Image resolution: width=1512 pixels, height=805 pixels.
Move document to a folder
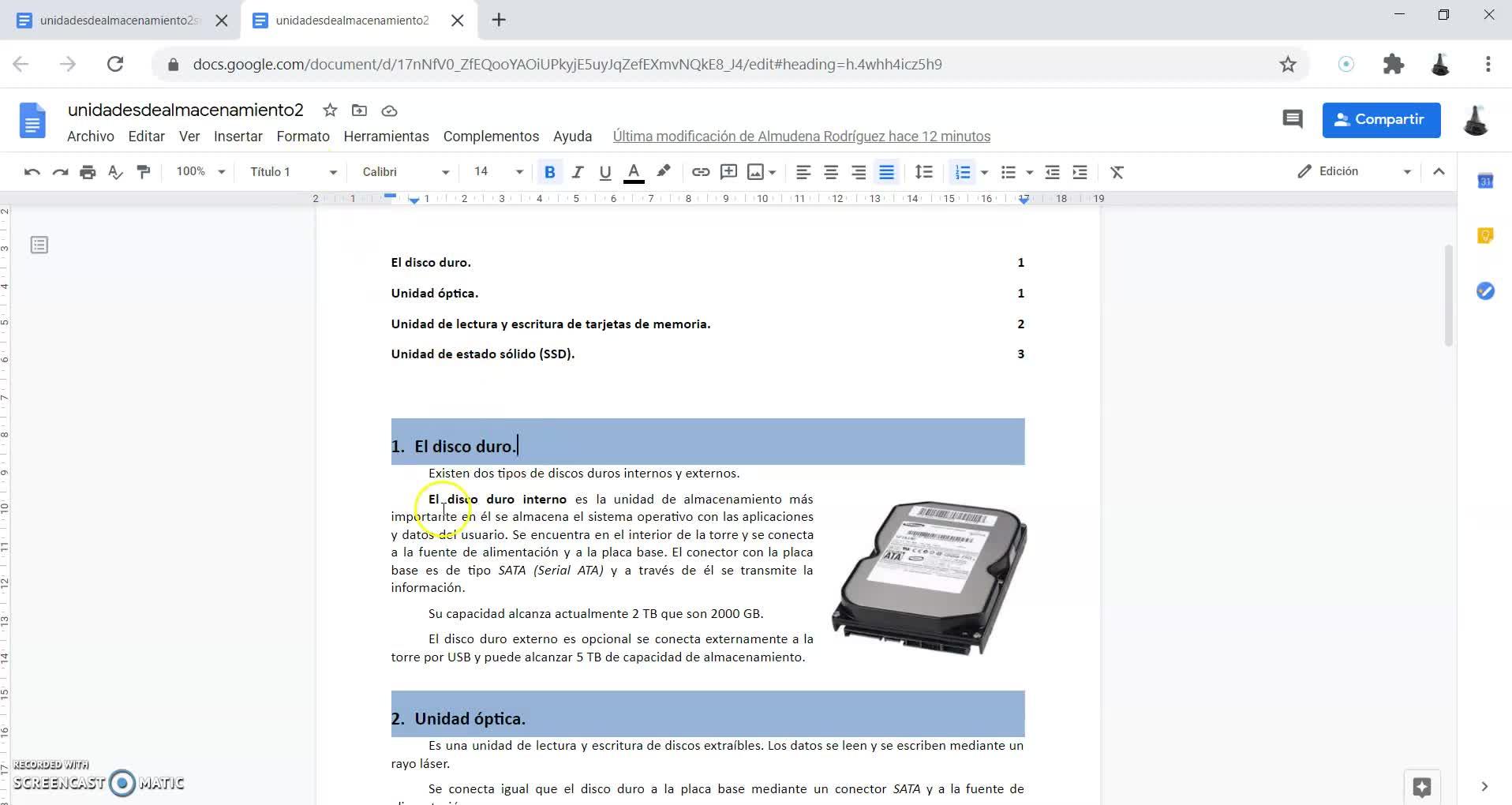click(359, 110)
